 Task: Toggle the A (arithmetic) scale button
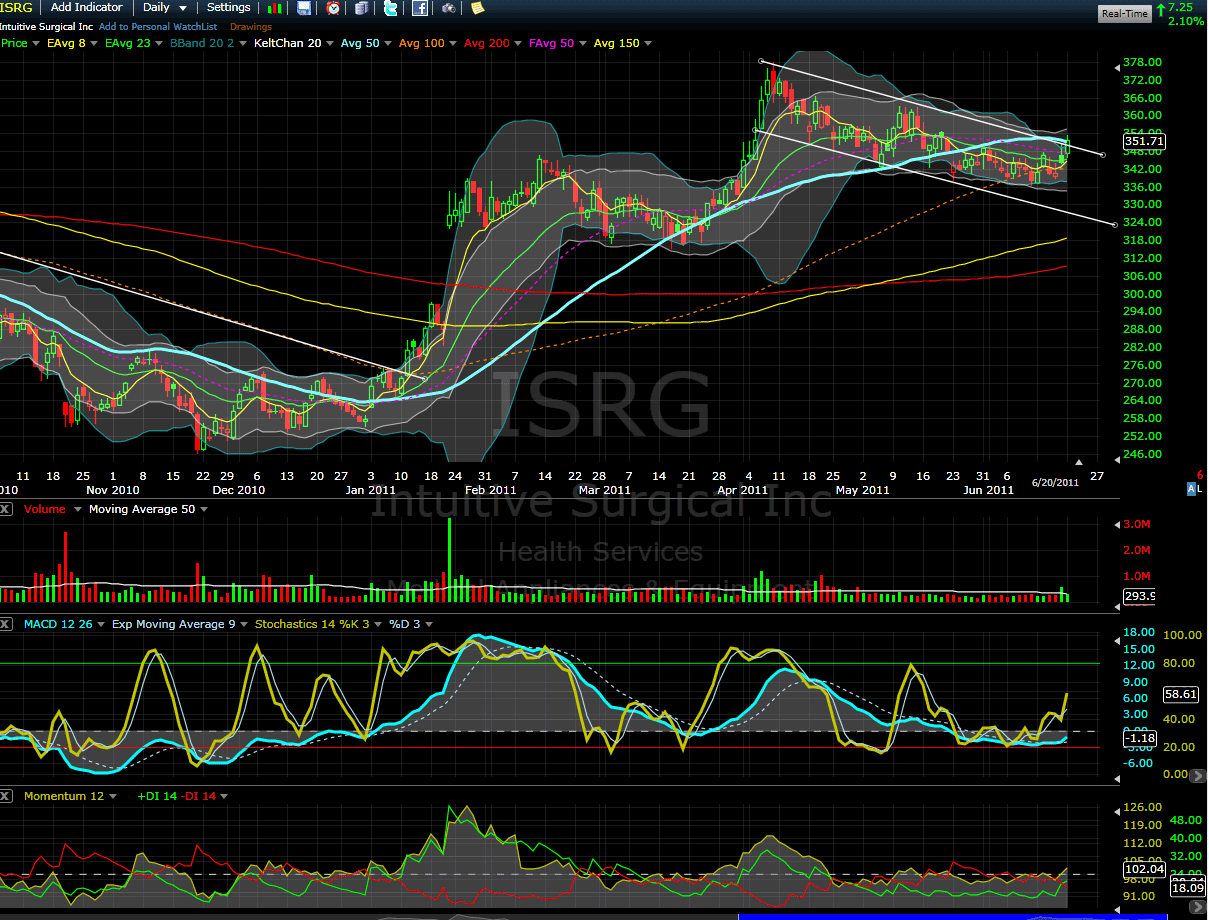1191,489
